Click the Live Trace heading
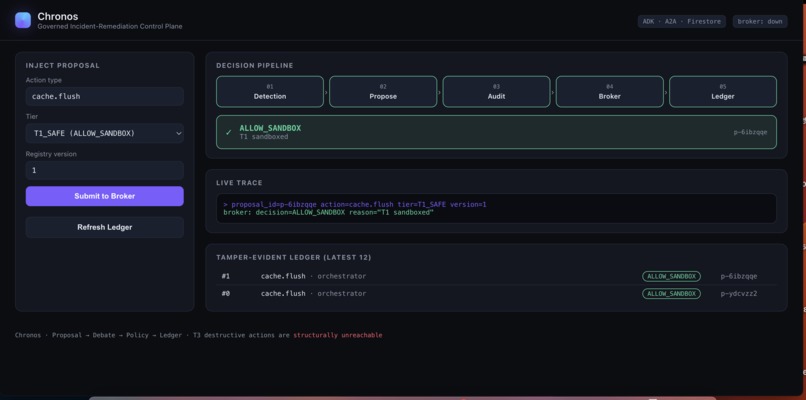This screenshot has height=400, width=806. click(x=239, y=183)
